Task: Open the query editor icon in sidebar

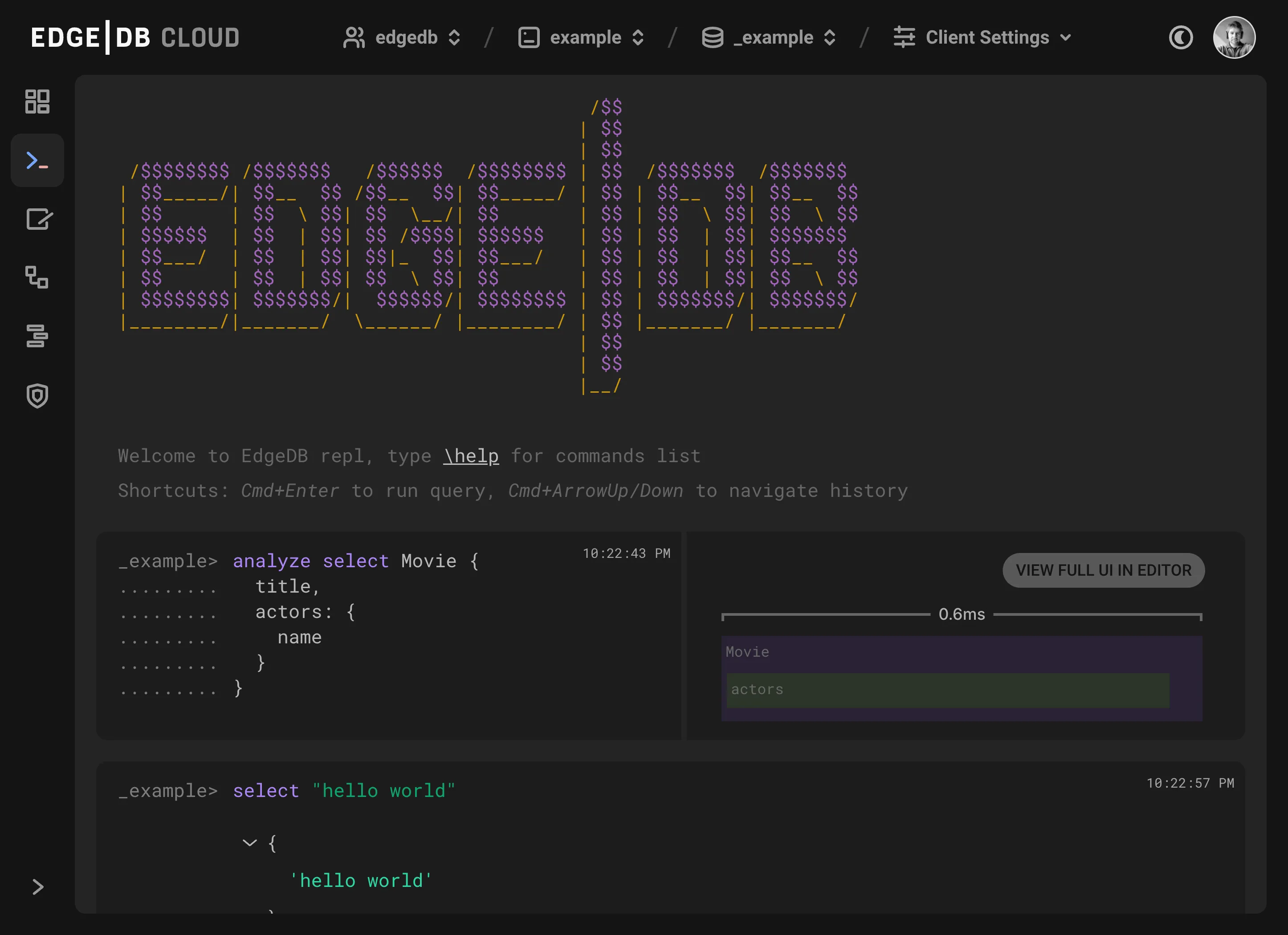Action: coord(39,219)
